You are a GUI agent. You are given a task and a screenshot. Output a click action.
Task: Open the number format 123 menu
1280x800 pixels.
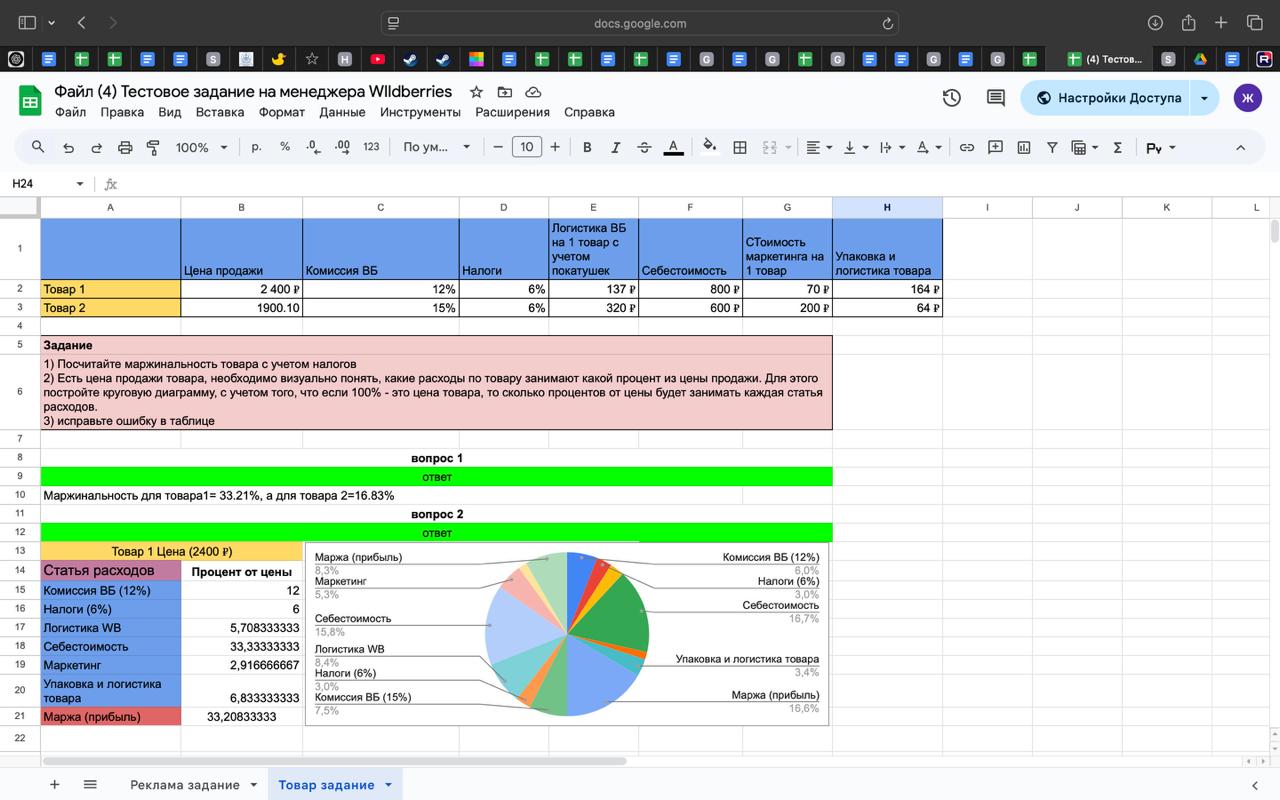(x=371, y=147)
